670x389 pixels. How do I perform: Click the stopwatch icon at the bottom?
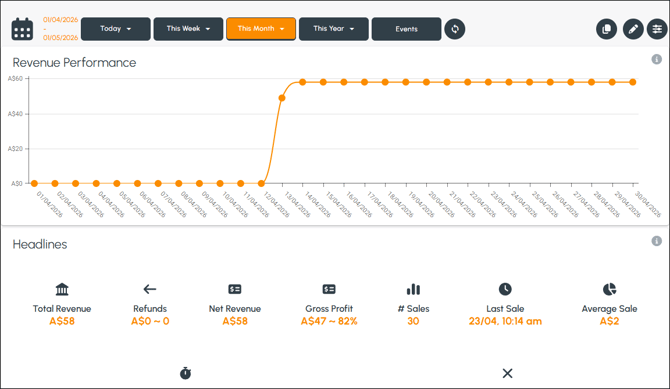point(185,373)
